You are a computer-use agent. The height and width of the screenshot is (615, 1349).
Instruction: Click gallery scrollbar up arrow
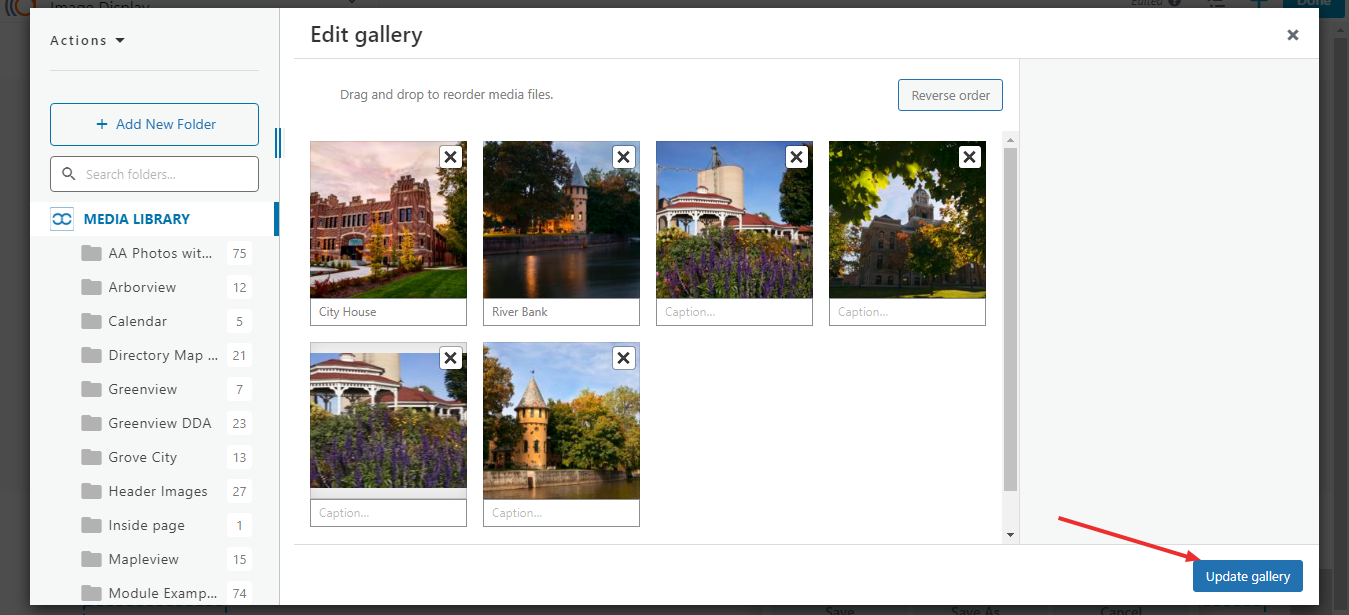[x=1010, y=139]
